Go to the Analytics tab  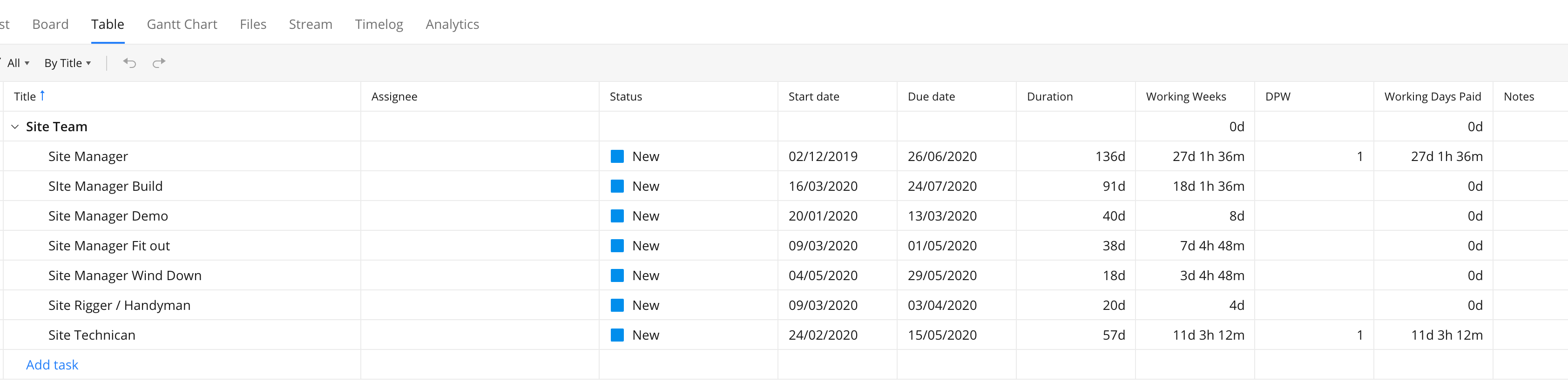pyautogui.click(x=452, y=24)
